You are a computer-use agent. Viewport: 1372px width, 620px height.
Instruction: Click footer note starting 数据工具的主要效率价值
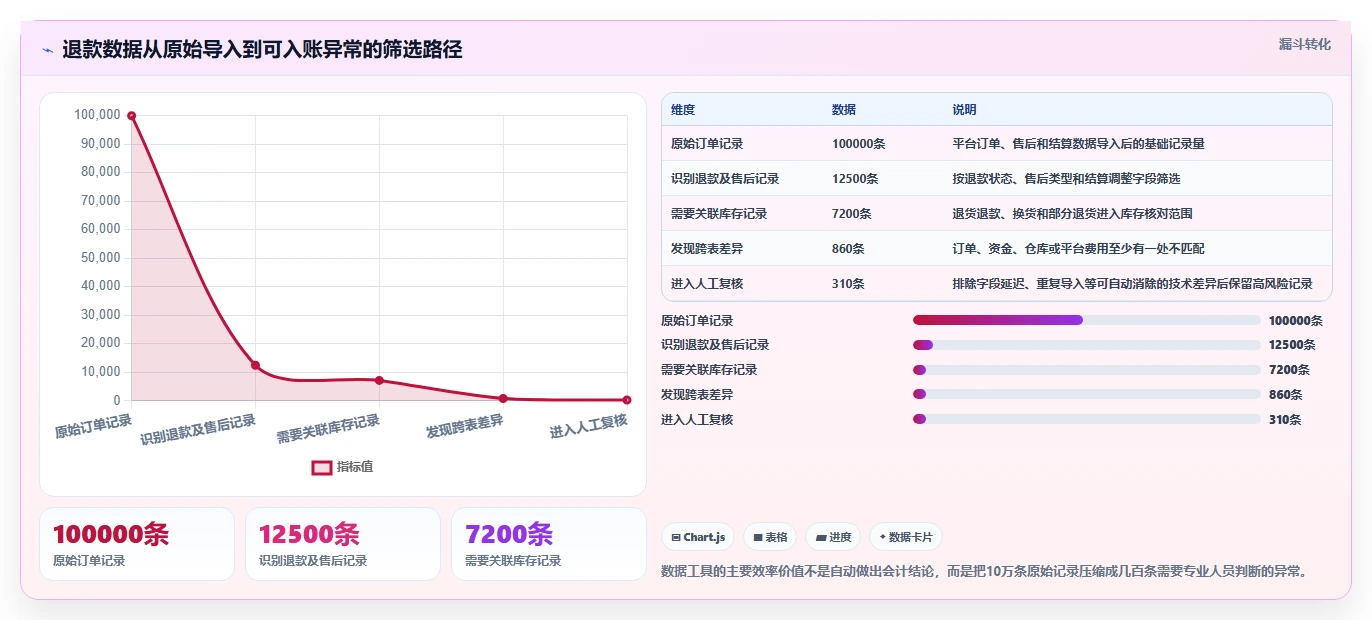click(985, 571)
